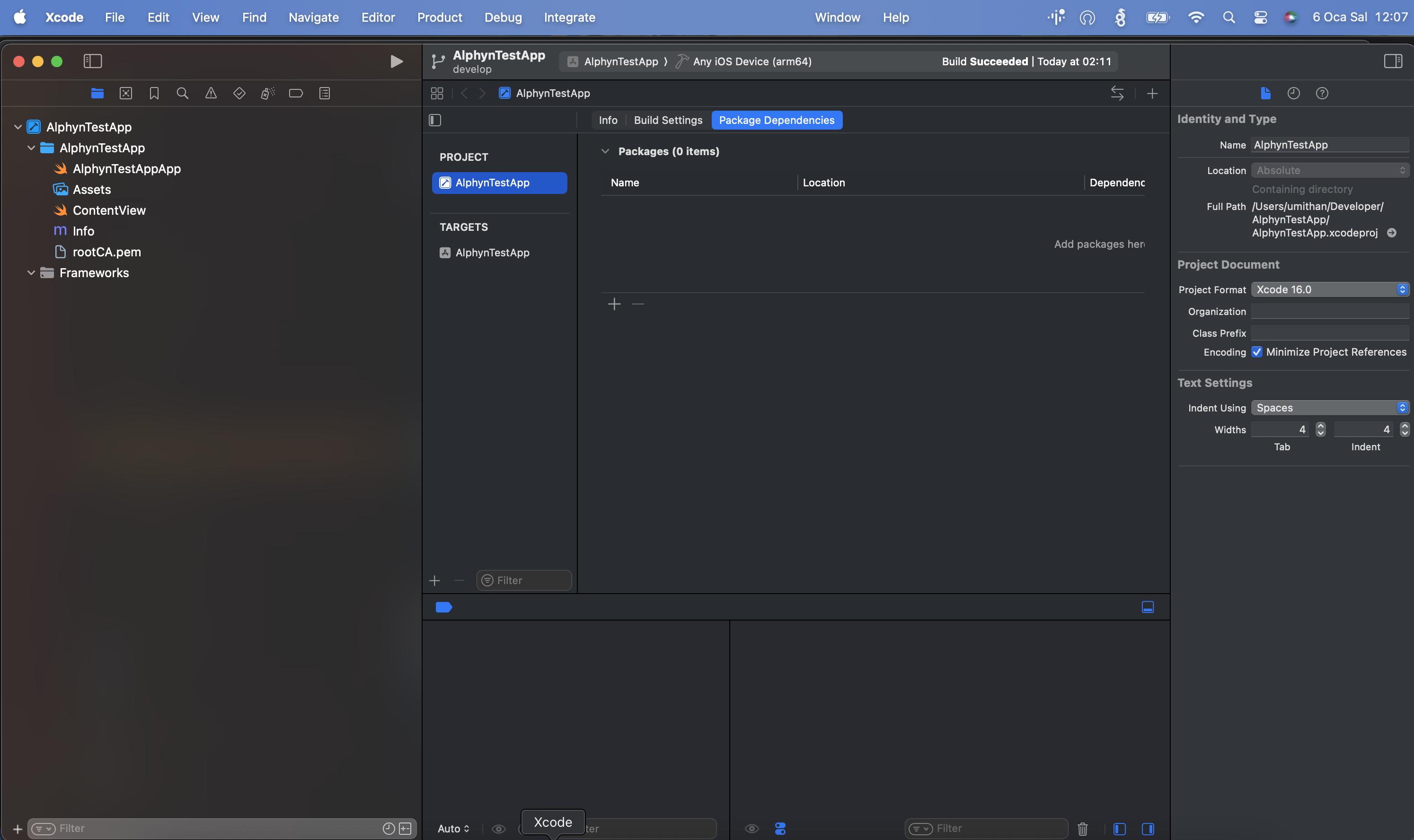
Task: Collapse the Frameworks group
Action: click(31, 273)
